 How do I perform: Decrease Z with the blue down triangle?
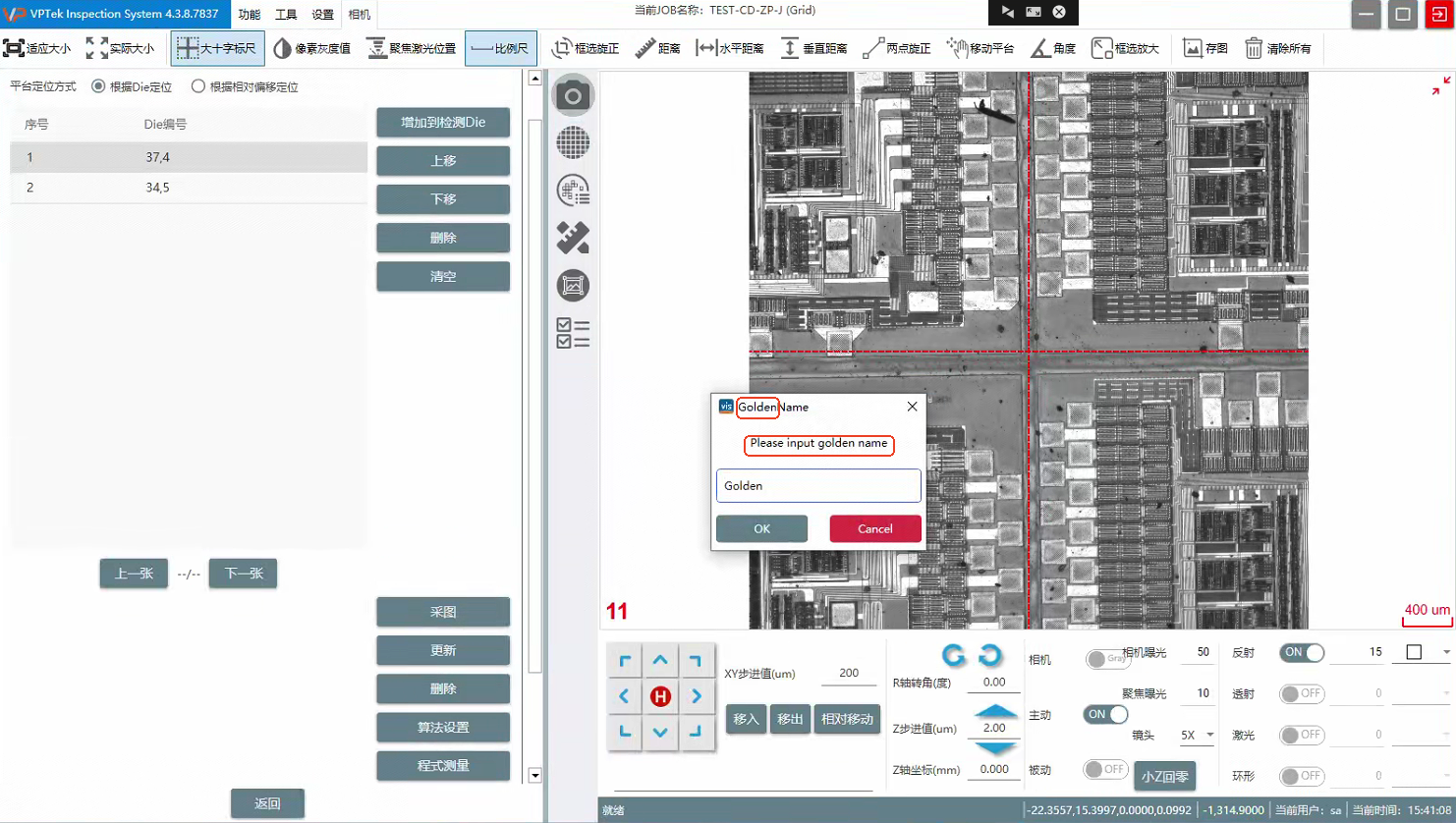tap(995, 748)
